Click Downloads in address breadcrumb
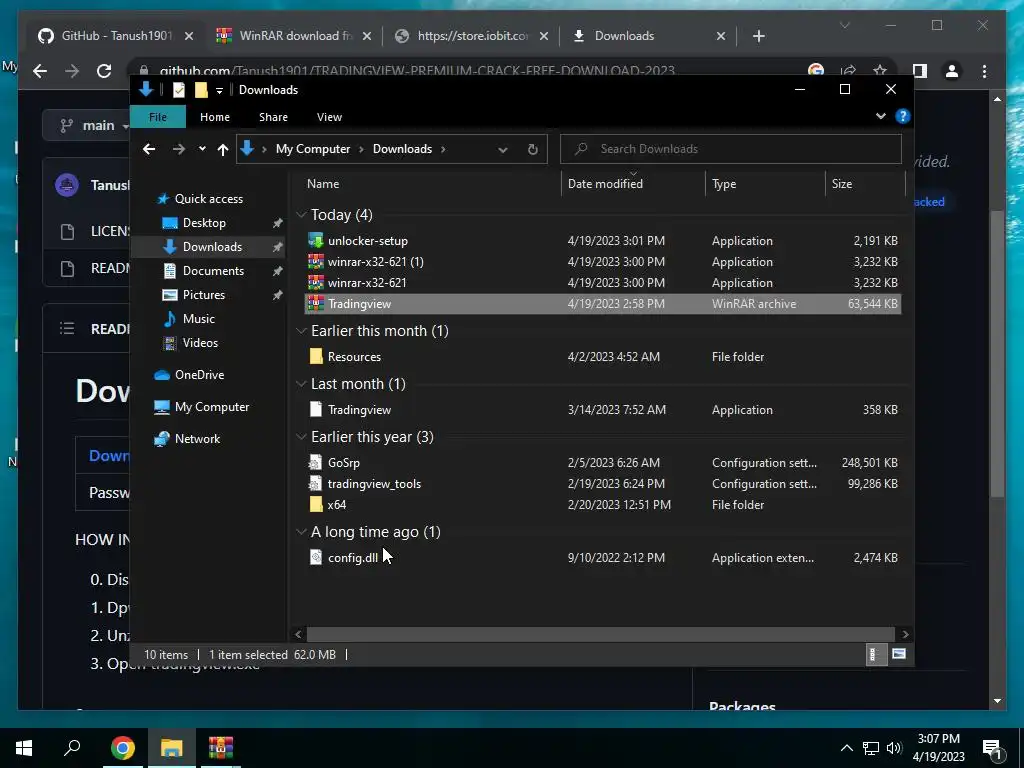The height and width of the screenshot is (768, 1024). click(402, 149)
